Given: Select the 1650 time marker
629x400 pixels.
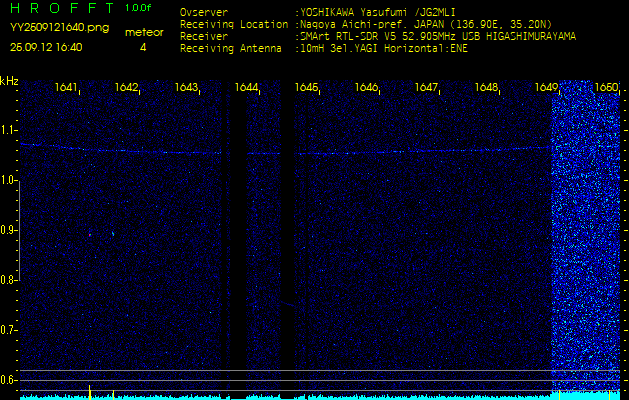Looking at the screenshot, I should coord(606,88).
